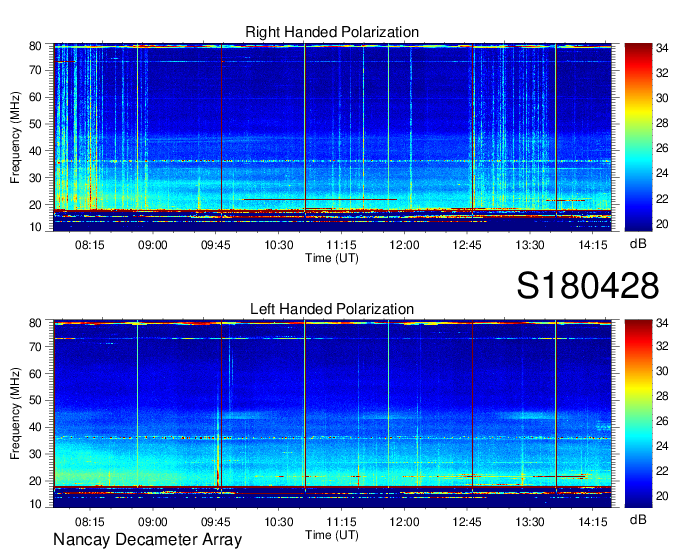Click 50 on Left Handed frequency axis
The width and height of the screenshot is (680, 552).
tap(35, 401)
